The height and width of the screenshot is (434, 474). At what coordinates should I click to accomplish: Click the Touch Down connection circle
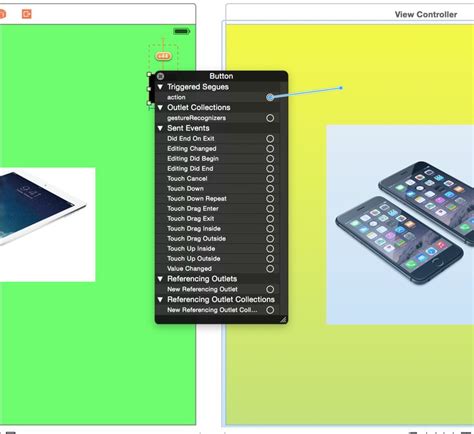pos(270,189)
